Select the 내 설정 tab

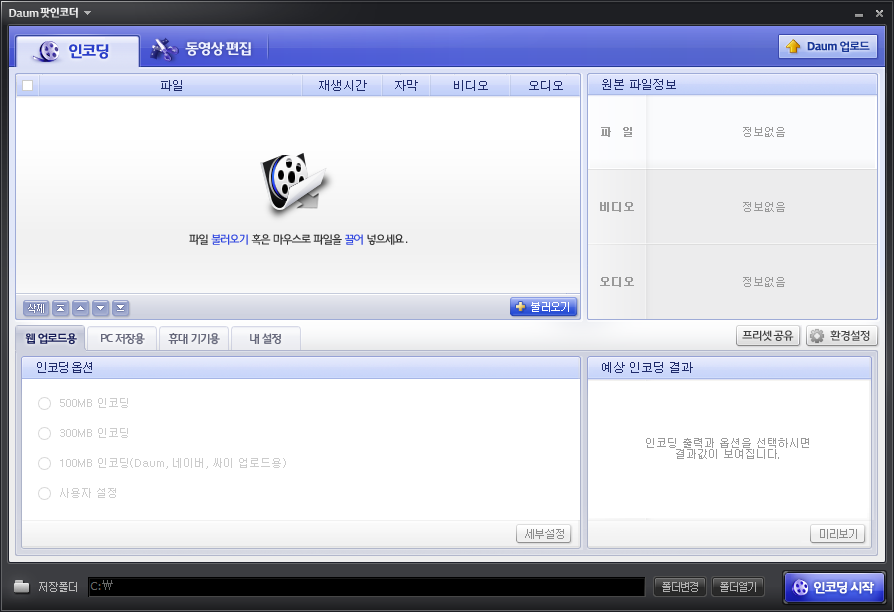click(266, 338)
